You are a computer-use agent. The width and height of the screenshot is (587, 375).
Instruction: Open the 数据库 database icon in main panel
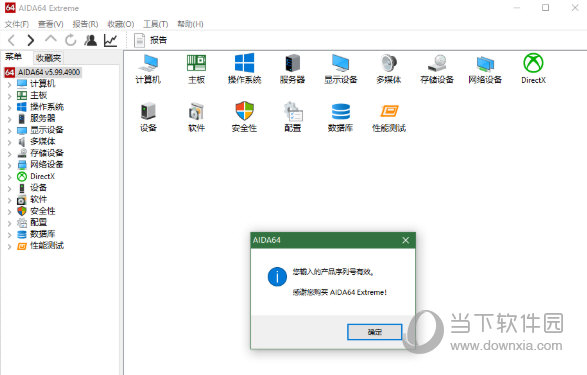pos(341,117)
